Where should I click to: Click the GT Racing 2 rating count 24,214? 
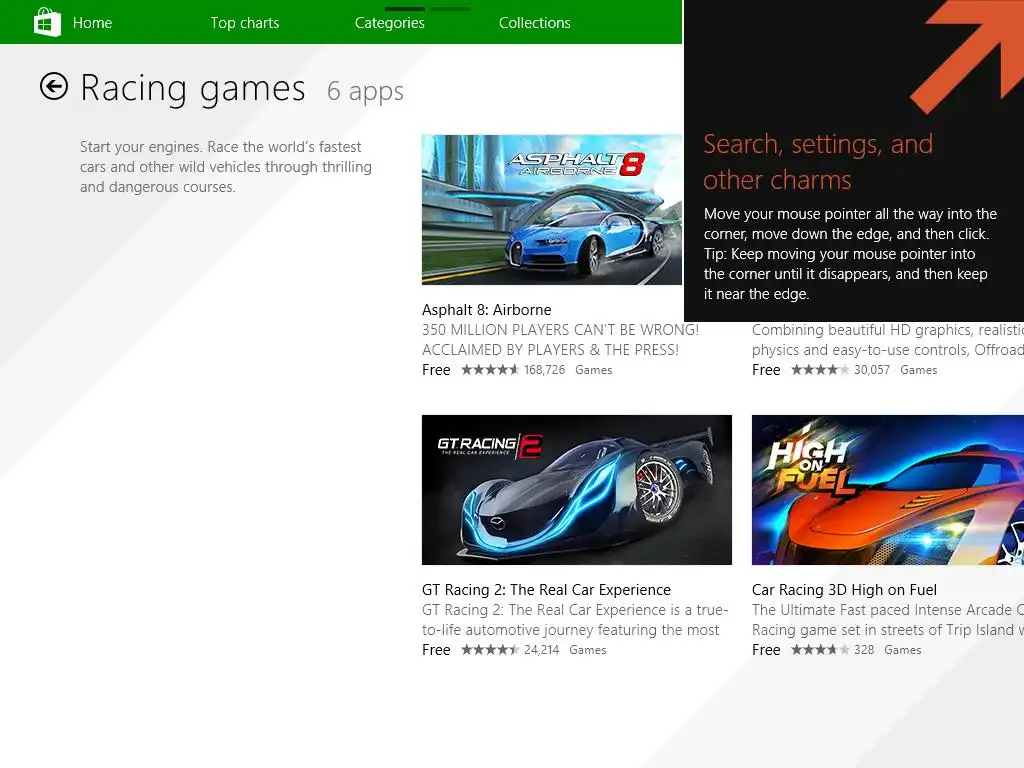(x=541, y=650)
